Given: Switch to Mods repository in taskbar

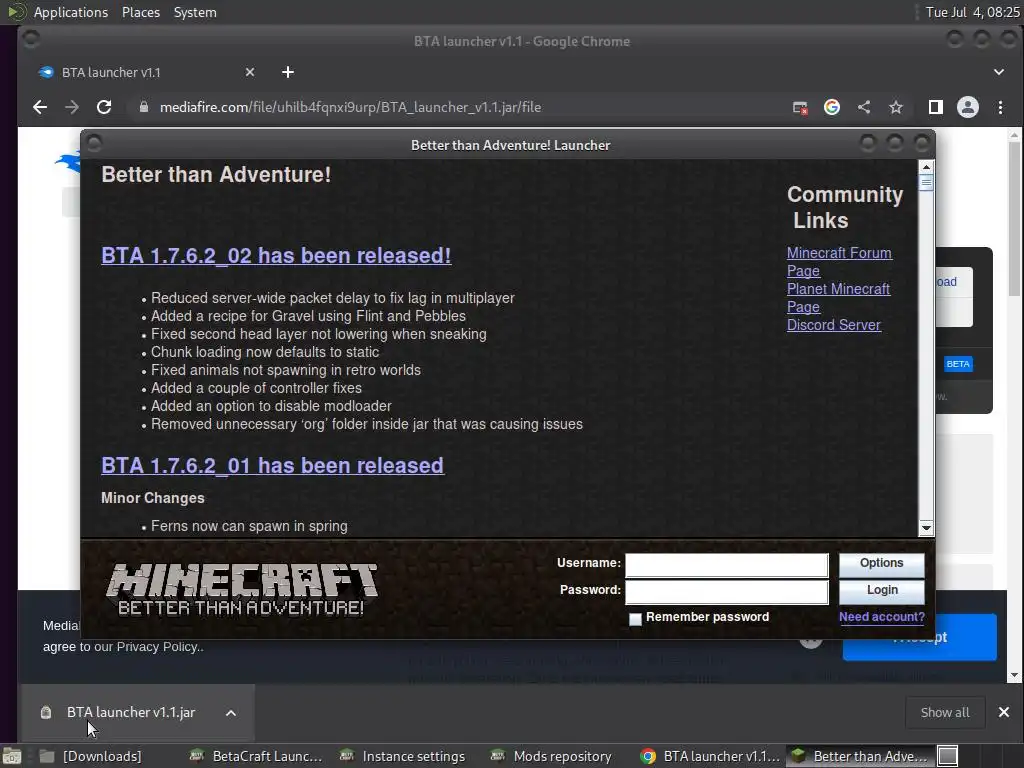Looking at the screenshot, I should click(552, 756).
